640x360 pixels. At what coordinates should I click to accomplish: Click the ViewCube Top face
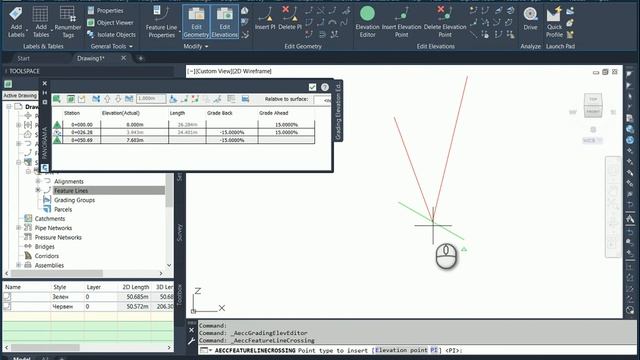tap(593, 99)
